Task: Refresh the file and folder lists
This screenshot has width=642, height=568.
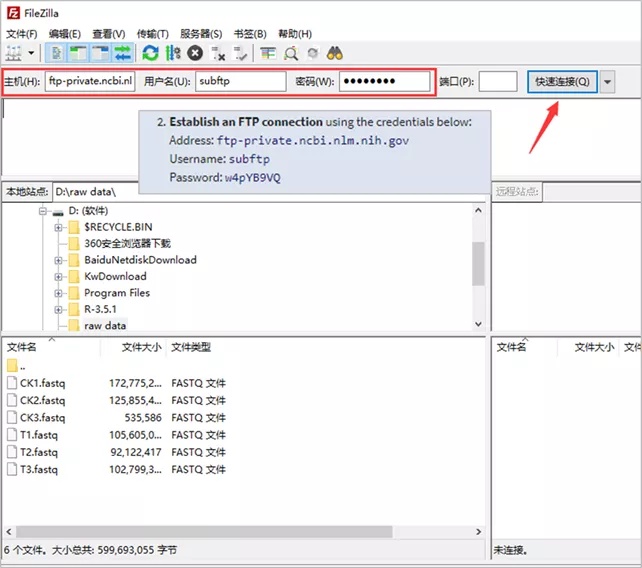Action: pos(150,53)
